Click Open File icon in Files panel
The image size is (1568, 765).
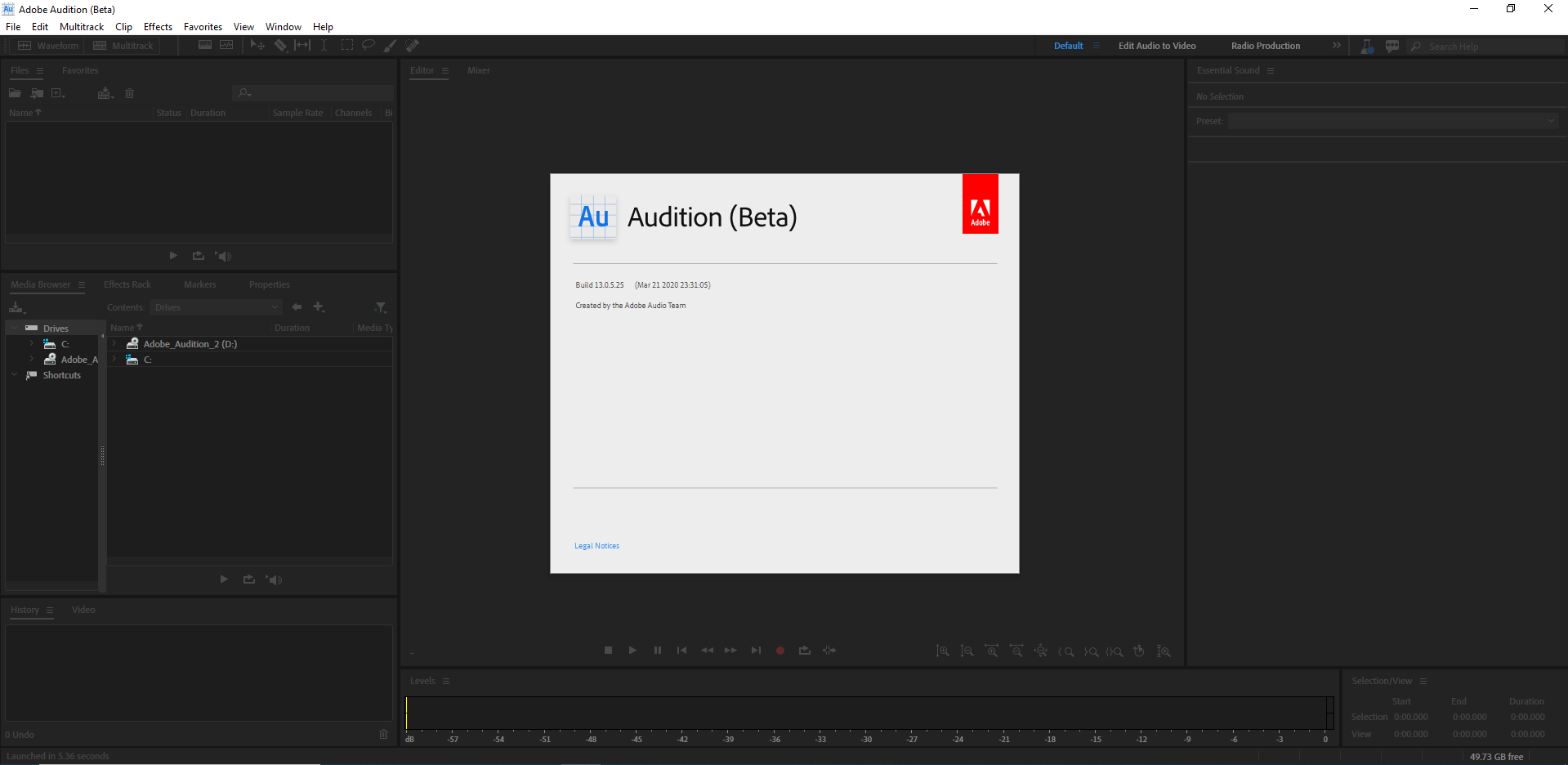point(15,93)
